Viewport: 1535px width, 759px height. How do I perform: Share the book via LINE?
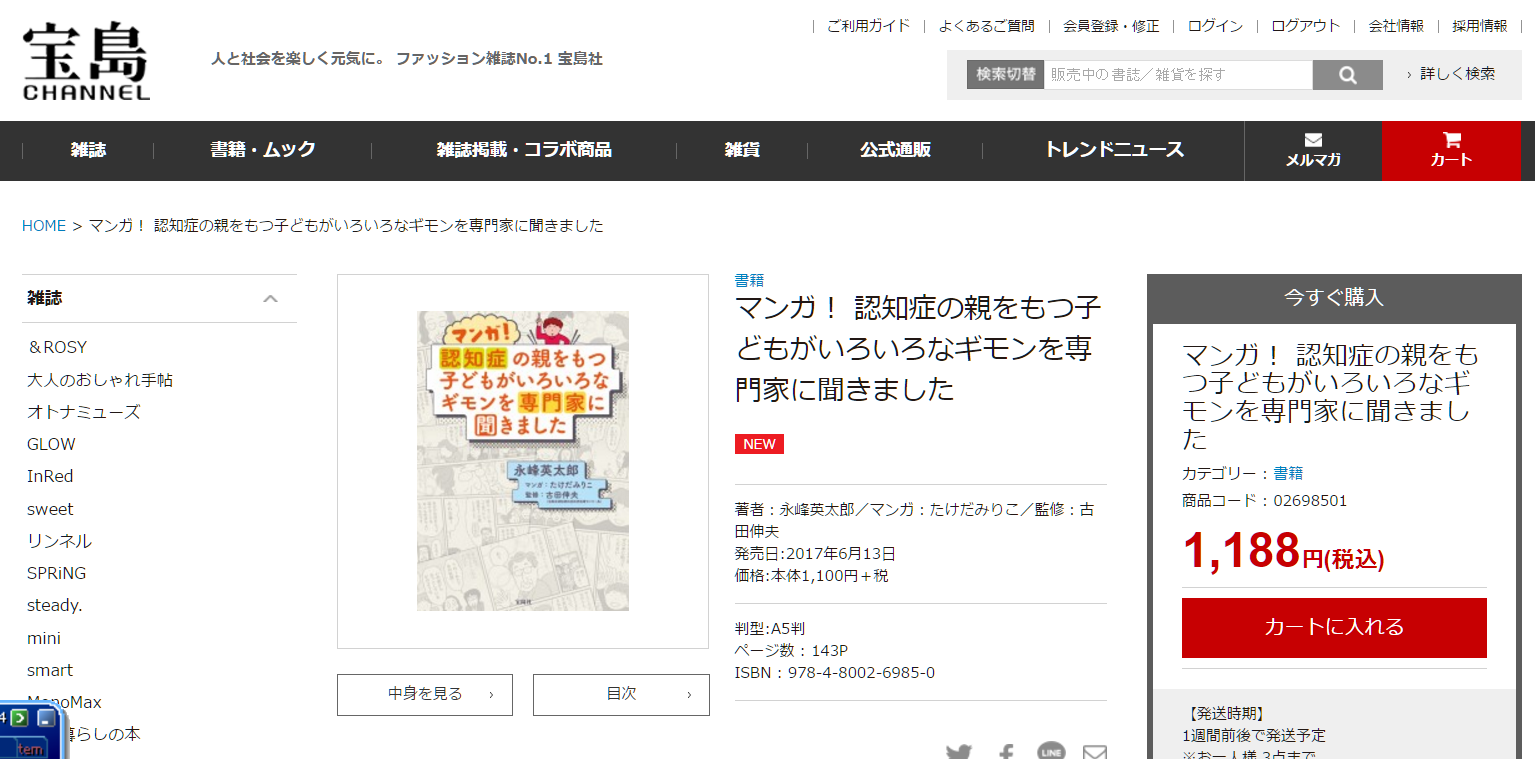pos(1051,752)
